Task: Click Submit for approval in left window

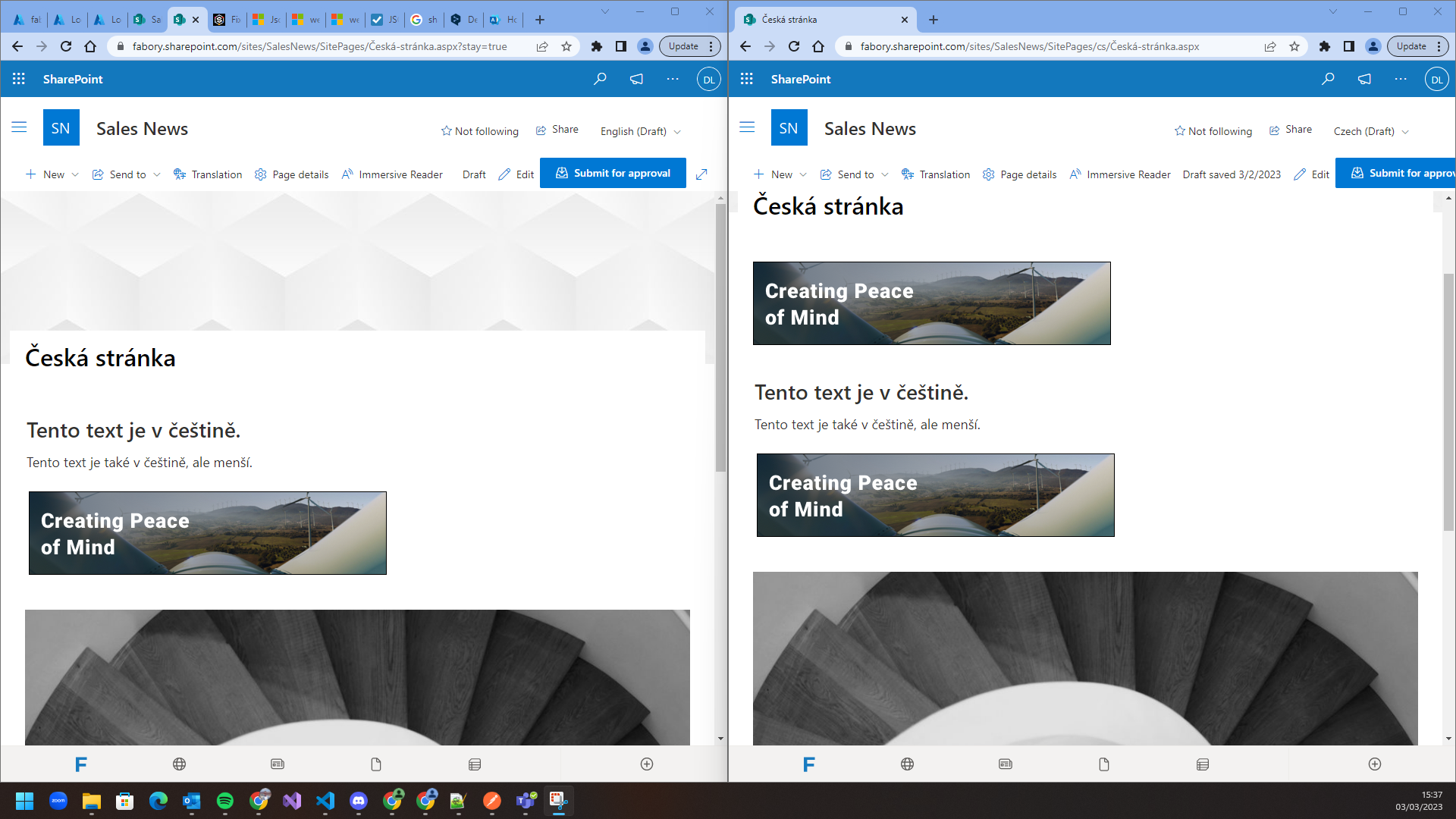Action: coord(613,173)
